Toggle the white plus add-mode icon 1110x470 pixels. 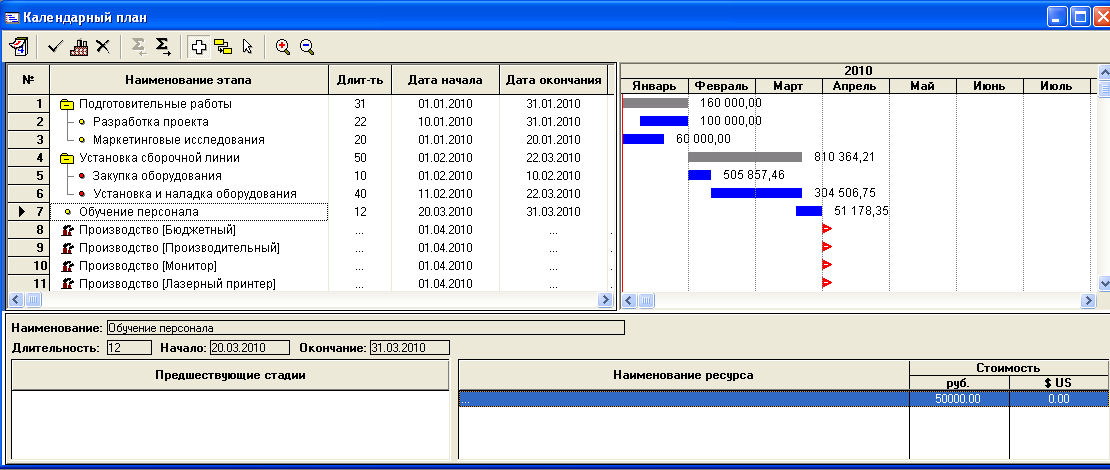200,47
